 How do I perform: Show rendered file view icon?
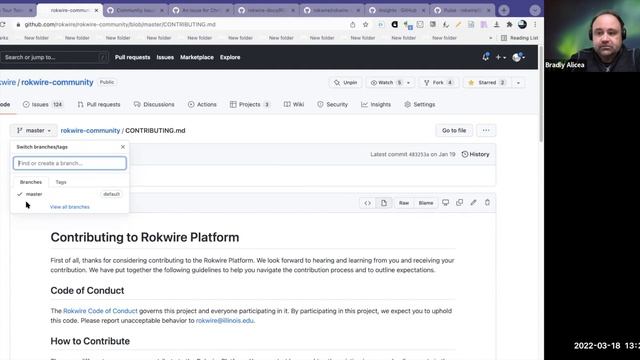coord(384,203)
